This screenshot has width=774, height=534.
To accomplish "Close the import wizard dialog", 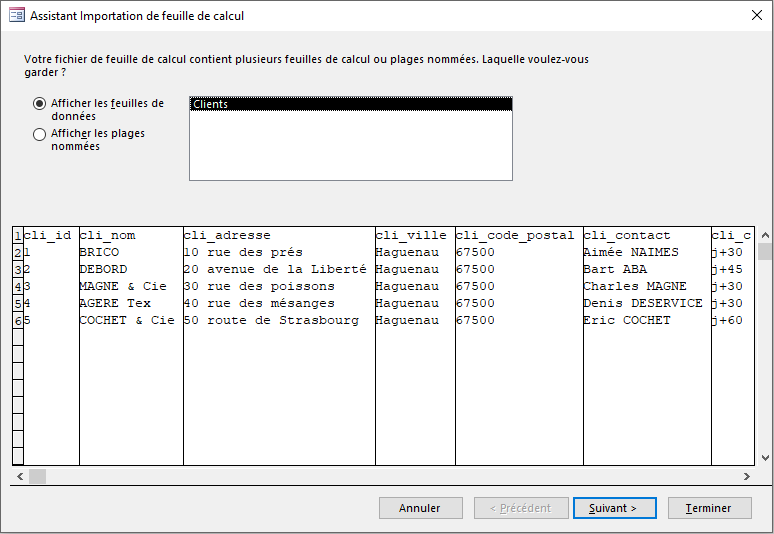I will (x=753, y=15).
